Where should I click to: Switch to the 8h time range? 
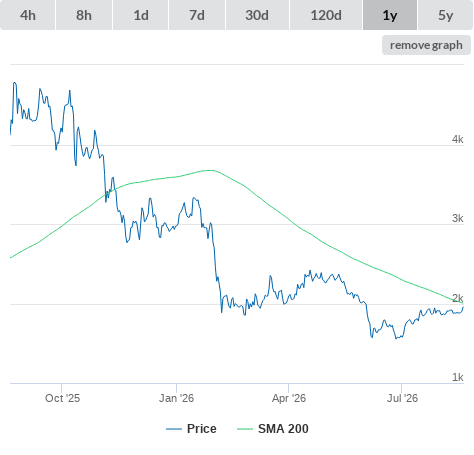[84, 15]
